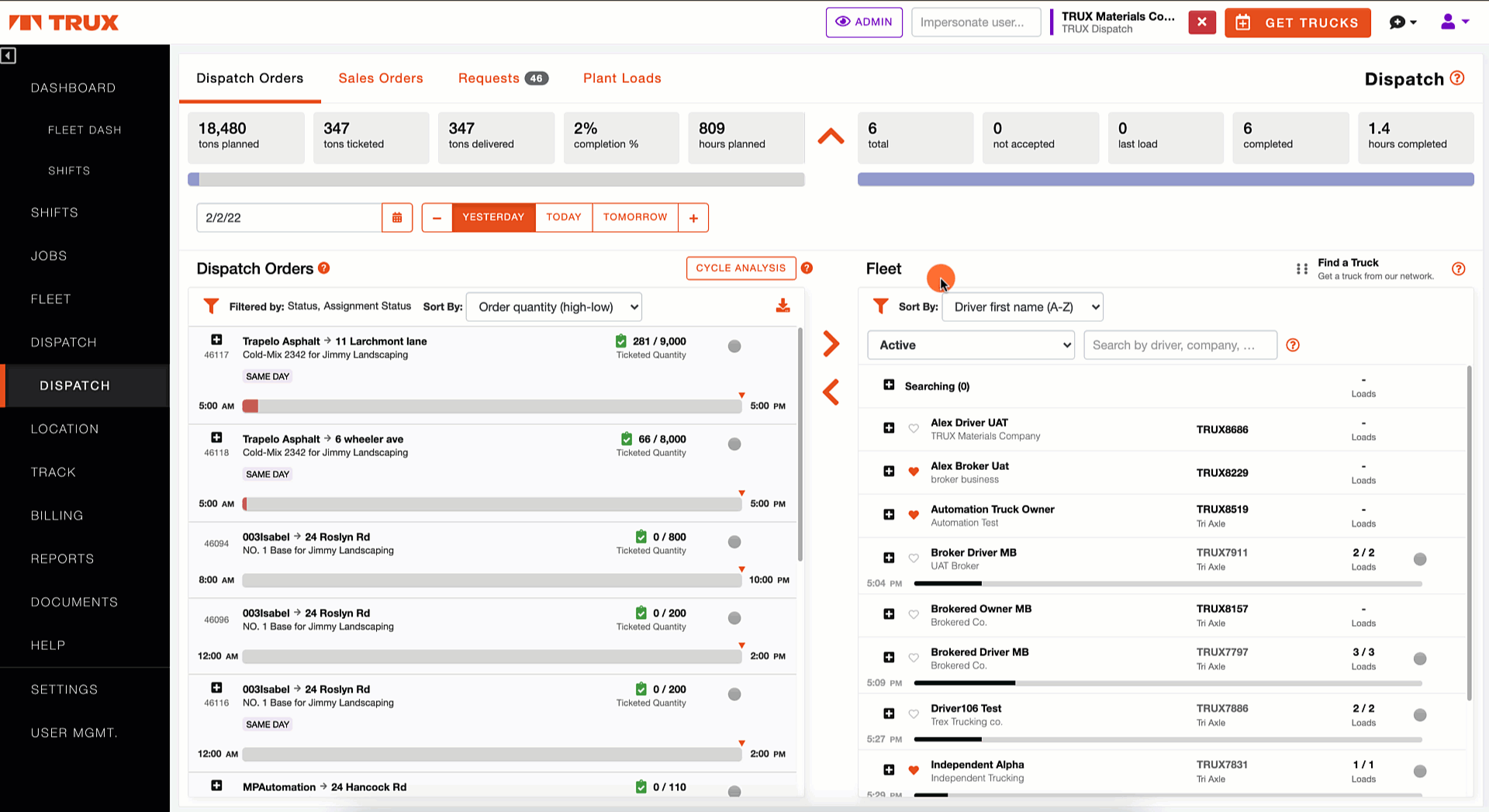Image resolution: width=1489 pixels, height=812 pixels.
Task: Click the minus day stepper button
Action: [x=437, y=218]
